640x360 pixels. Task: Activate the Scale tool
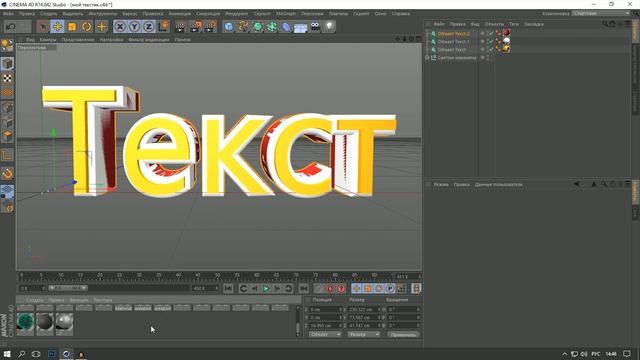click(x=72, y=27)
